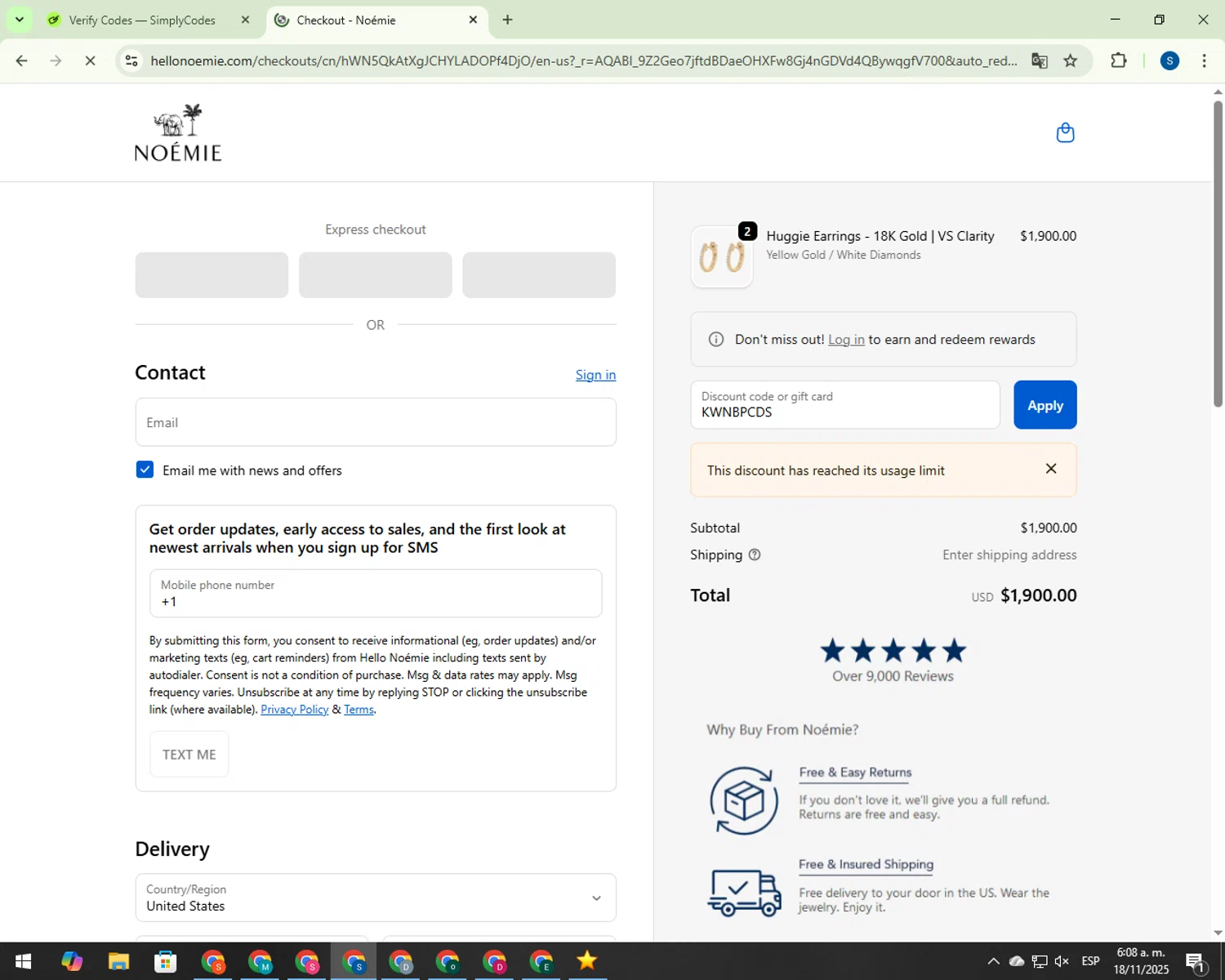Viewport: 1225px width, 980px height.
Task: Expand the Country/Region dropdown
Action: pos(376,898)
